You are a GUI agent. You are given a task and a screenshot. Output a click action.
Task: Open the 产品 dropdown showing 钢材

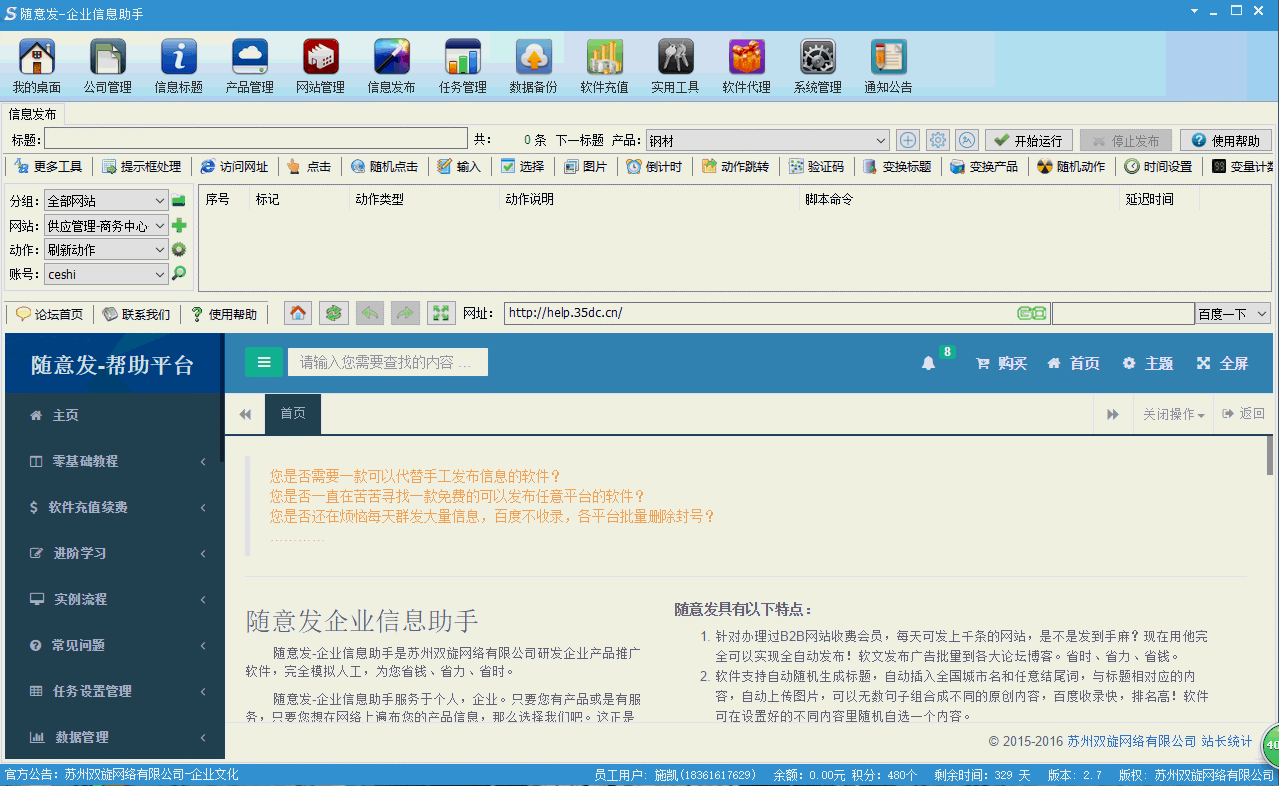pyautogui.click(x=766, y=140)
